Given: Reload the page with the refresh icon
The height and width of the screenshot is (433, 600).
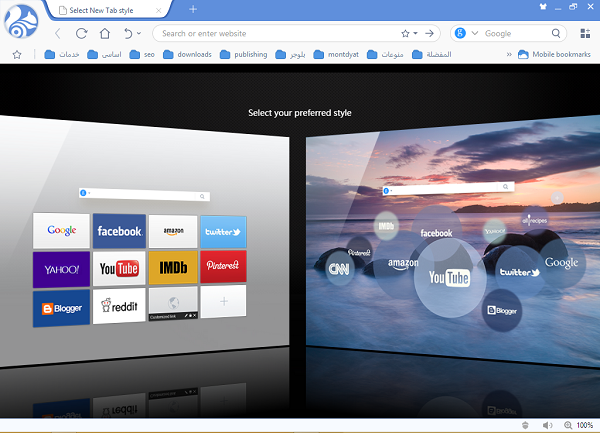Looking at the screenshot, I should pos(82,34).
